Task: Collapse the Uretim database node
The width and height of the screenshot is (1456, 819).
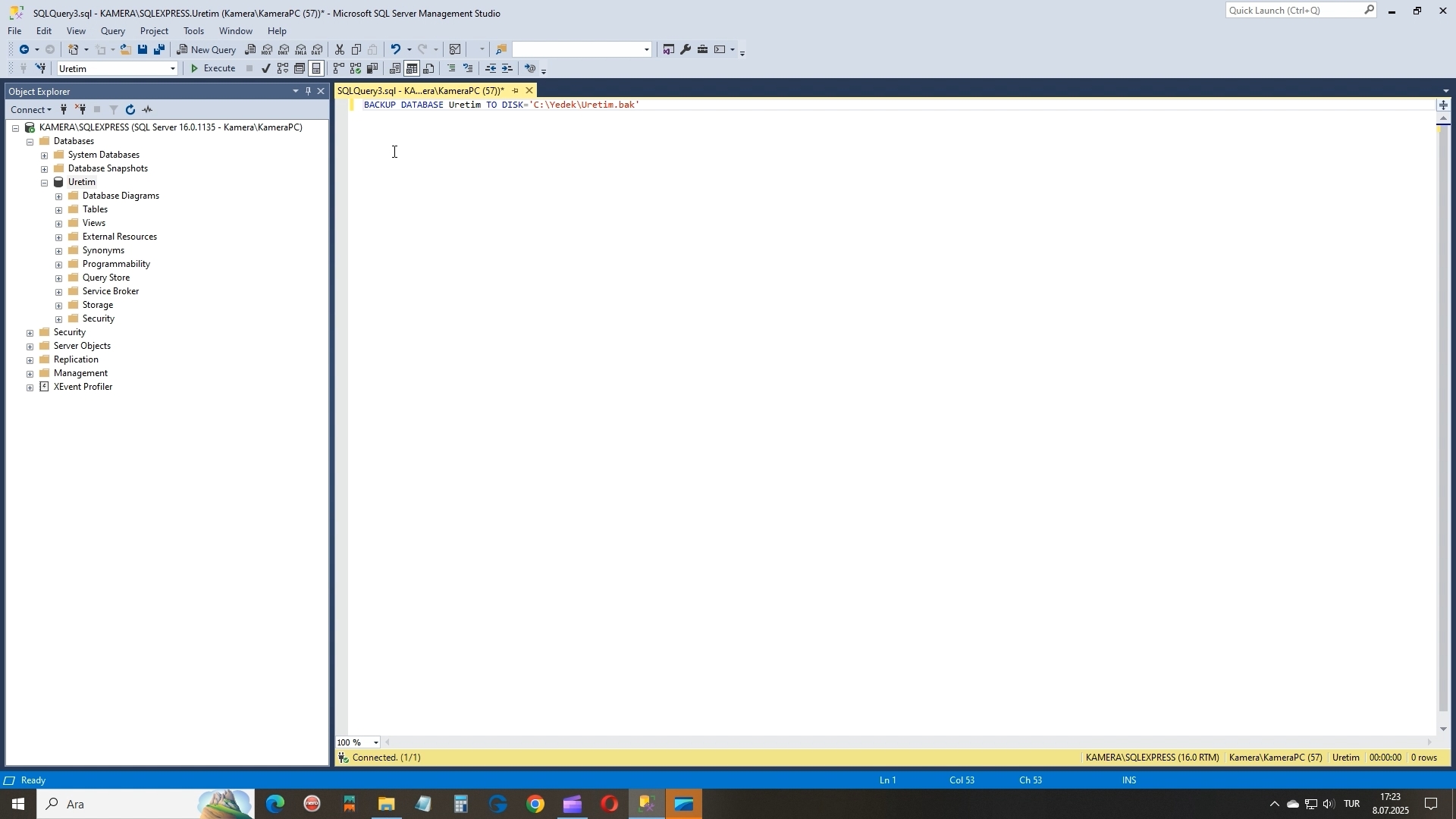Action: click(x=45, y=183)
